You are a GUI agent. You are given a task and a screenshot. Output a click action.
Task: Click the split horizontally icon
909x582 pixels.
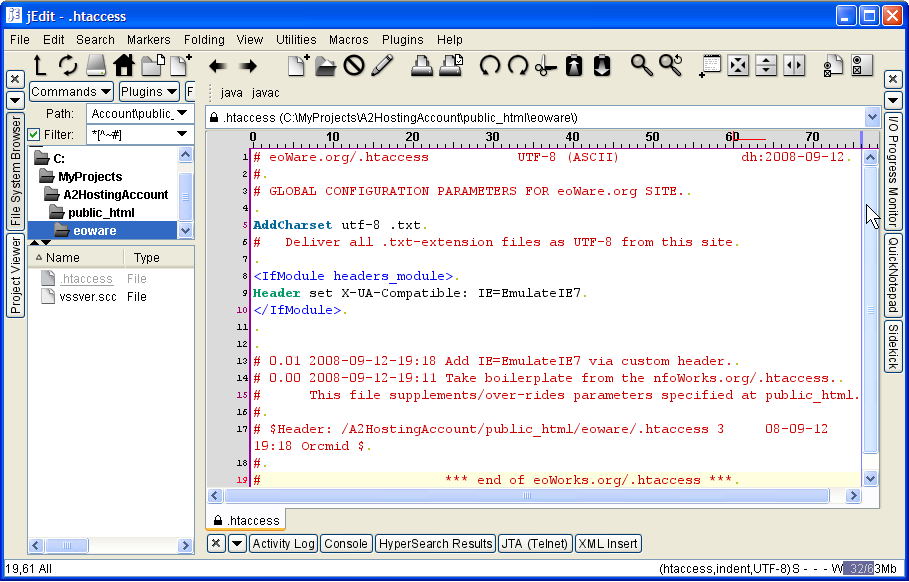point(766,66)
